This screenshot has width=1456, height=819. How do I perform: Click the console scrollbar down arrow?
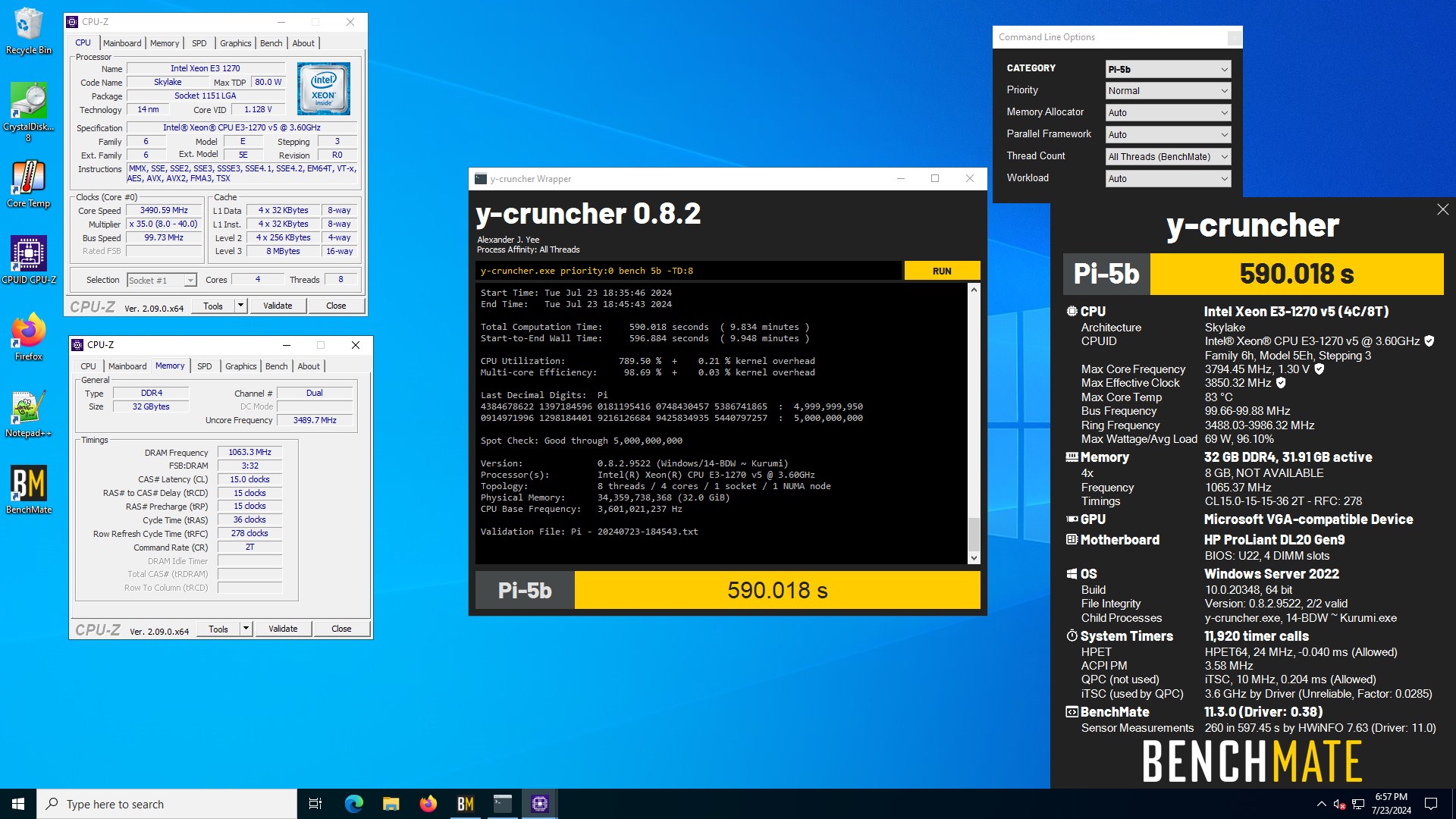(974, 558)
